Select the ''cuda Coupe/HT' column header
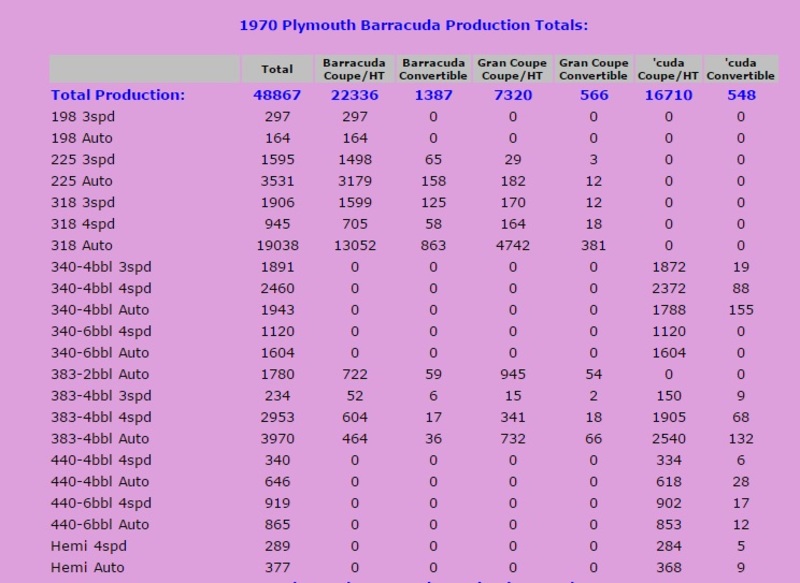Viewport: 800px width, 583px height. 668,69
